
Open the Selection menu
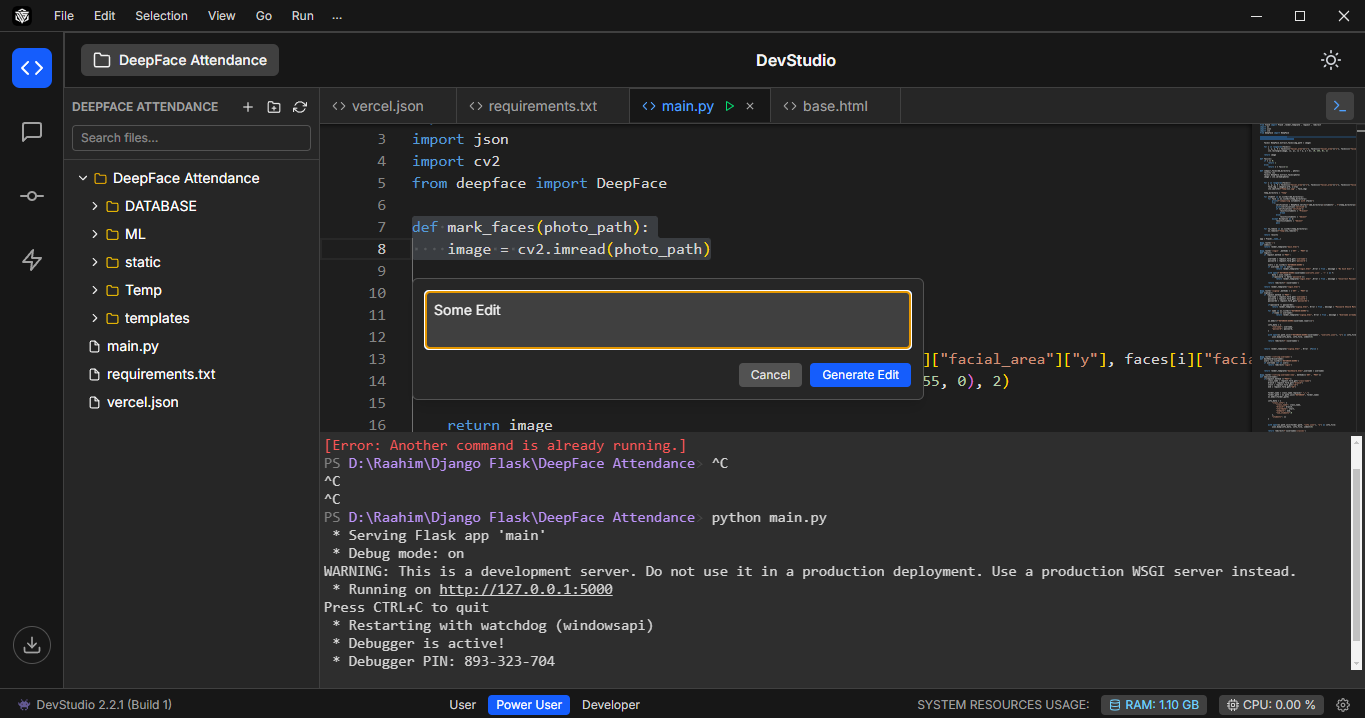[x=161, y=16]
